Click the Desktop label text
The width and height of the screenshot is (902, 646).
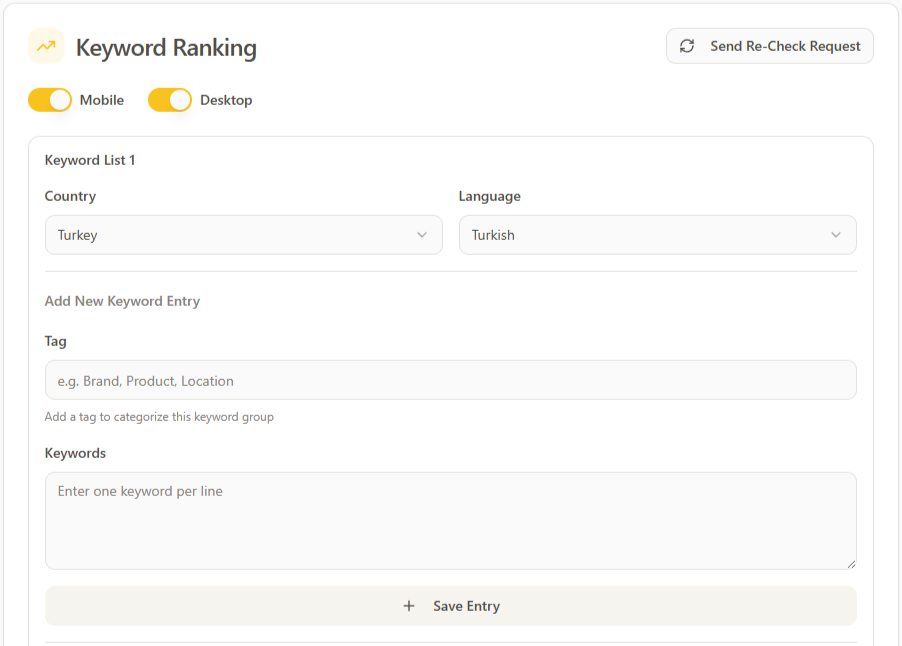pos(226,100)
